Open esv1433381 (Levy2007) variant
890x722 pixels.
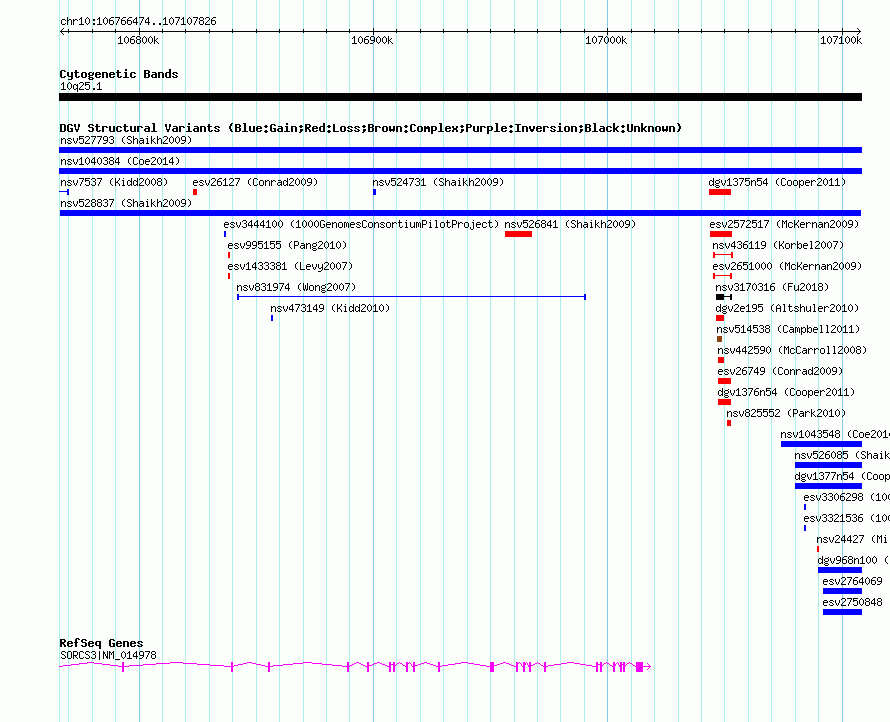tap(290, 266)
